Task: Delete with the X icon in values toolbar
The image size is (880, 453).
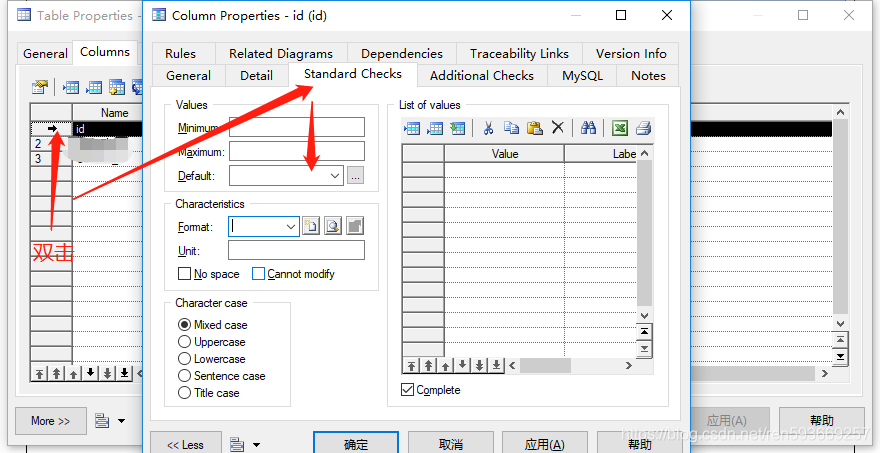Action: pos(557,128)
